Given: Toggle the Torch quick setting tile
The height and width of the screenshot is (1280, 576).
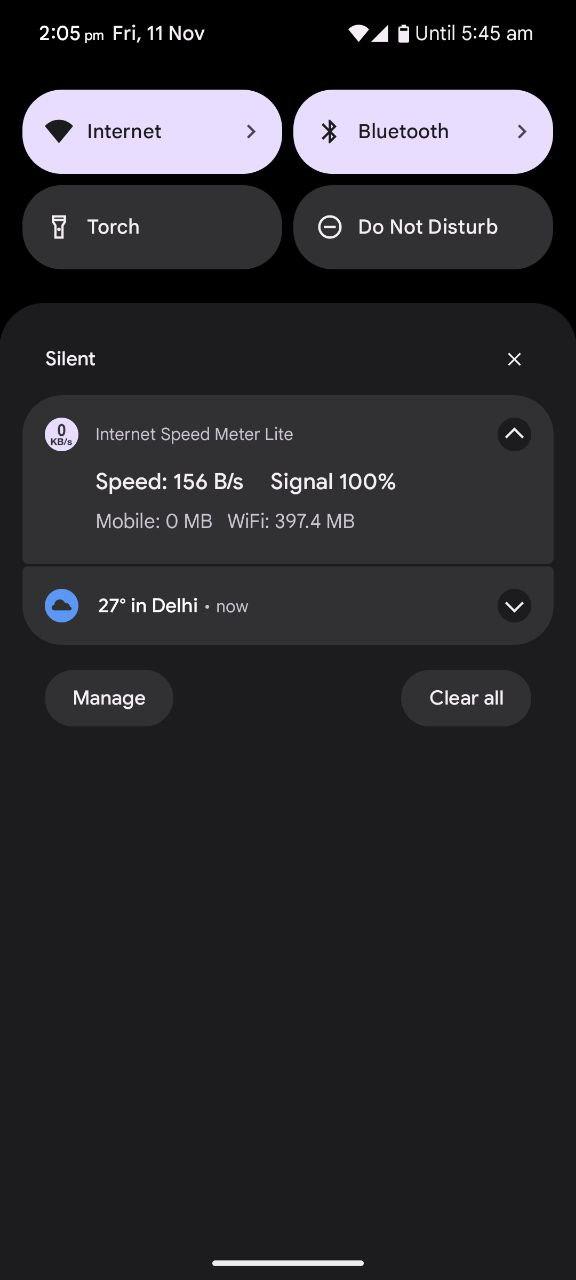Looking at the screenshot, I should [152, 227].
